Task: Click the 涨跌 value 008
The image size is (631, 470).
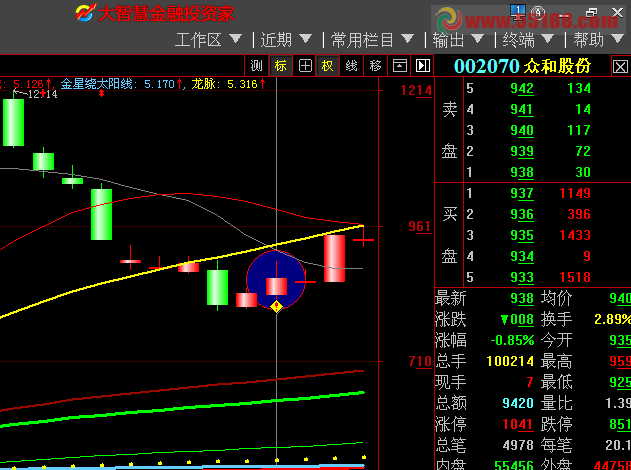Action: pos(517,320)
